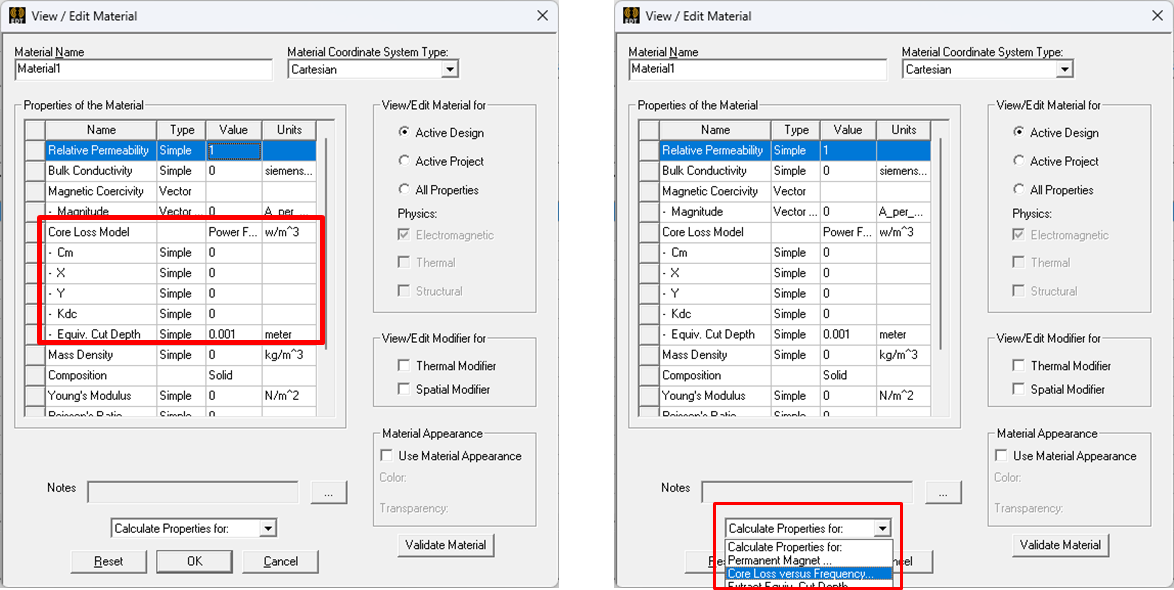The height and width of the screenshot is (590, 1174).
Task: Open the Cartesian dropdown in the right dialog
Action: [1064, 70]
